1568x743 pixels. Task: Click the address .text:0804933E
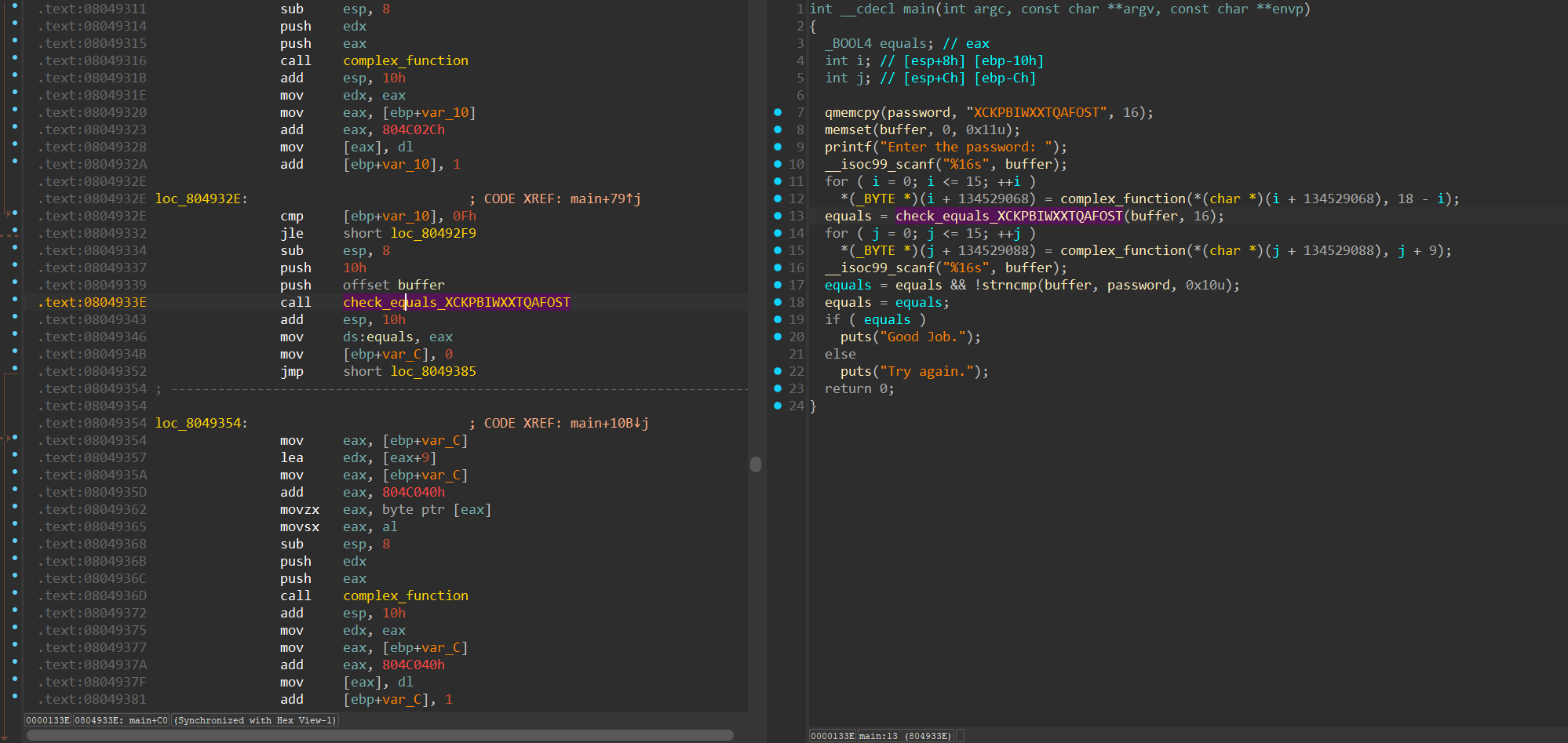(93, 302)
